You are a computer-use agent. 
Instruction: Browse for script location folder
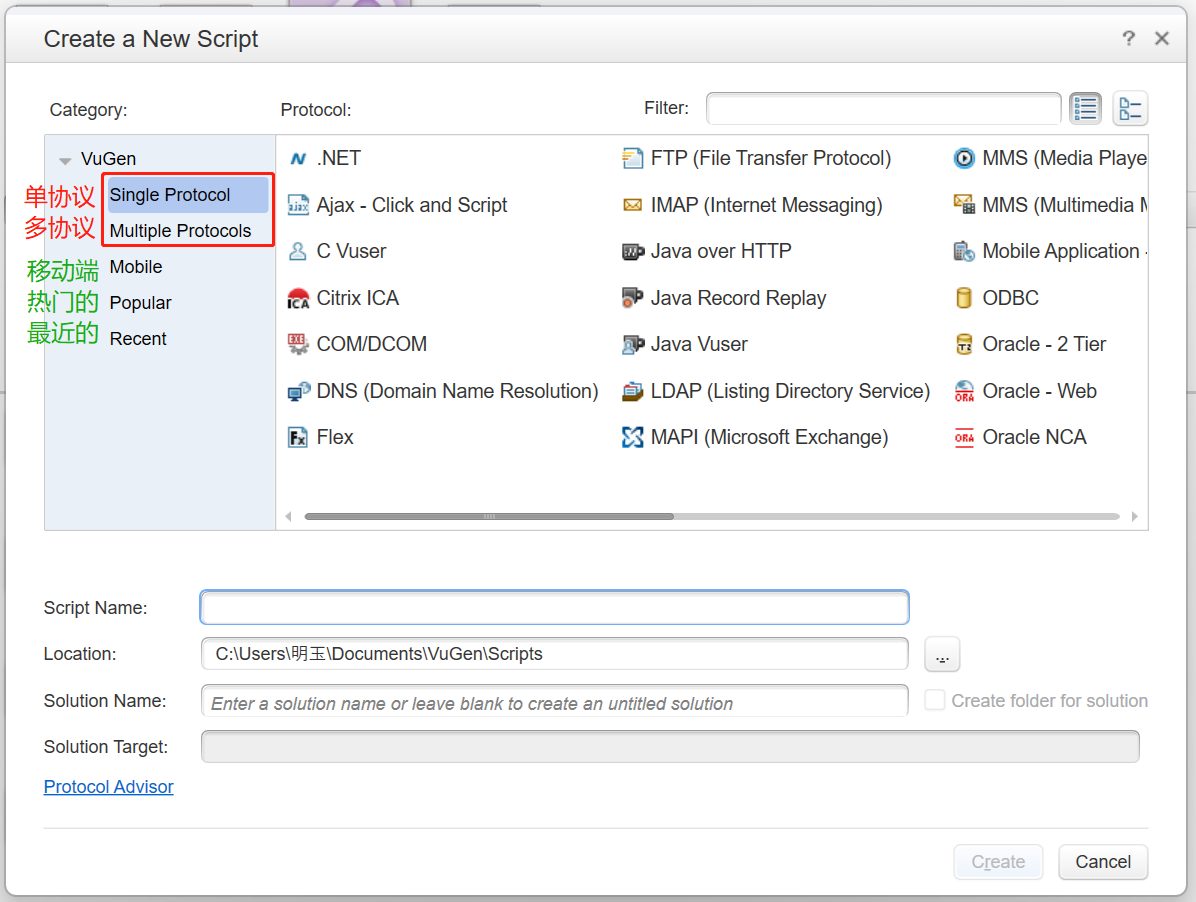tap(942, 654)
